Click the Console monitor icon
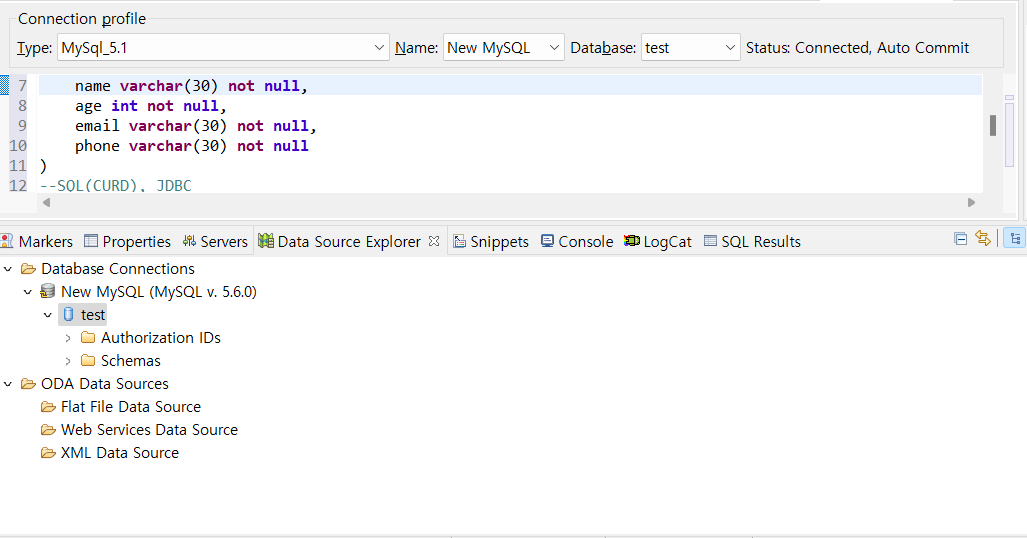 pyautogui.click(x=548, y=241)
